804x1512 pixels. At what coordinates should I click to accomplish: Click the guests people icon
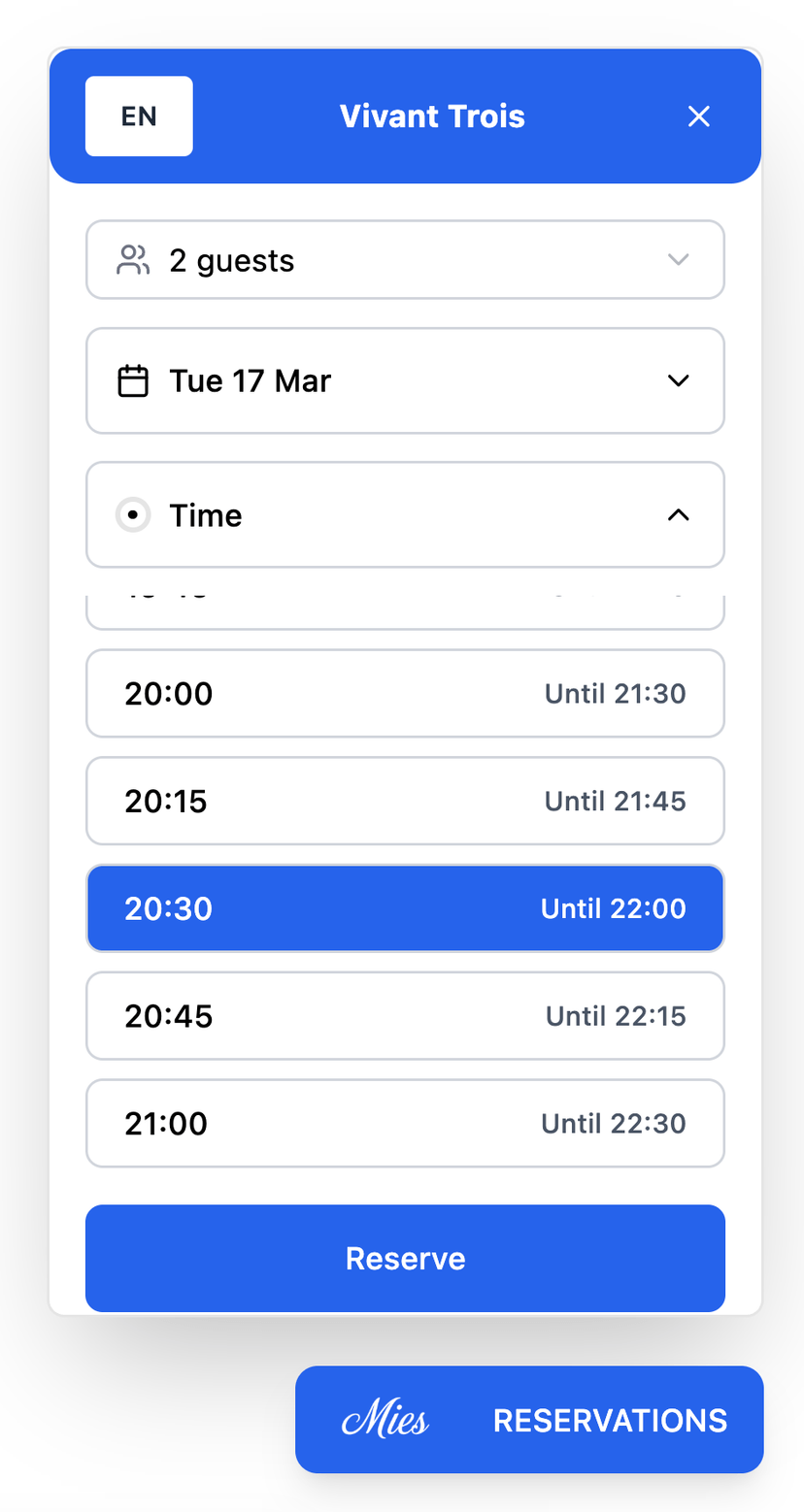coord(133,260)
